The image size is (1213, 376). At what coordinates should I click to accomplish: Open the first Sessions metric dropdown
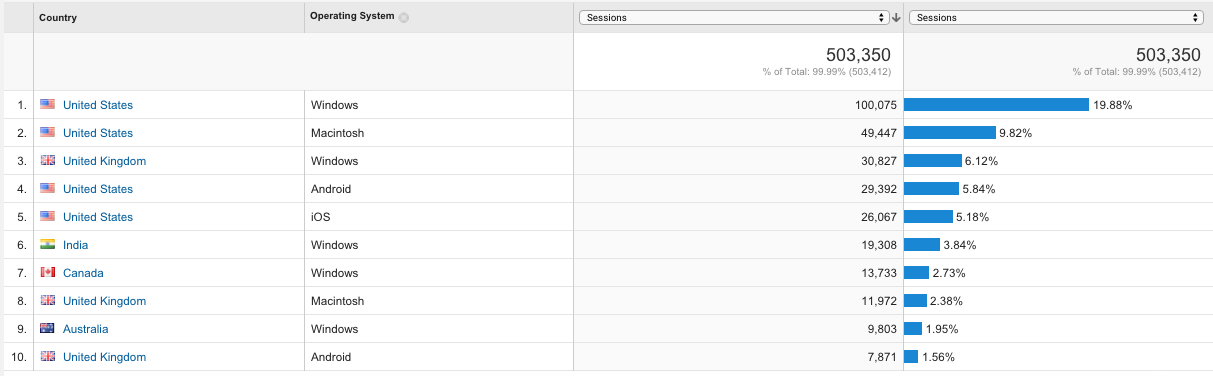point(734,17)
